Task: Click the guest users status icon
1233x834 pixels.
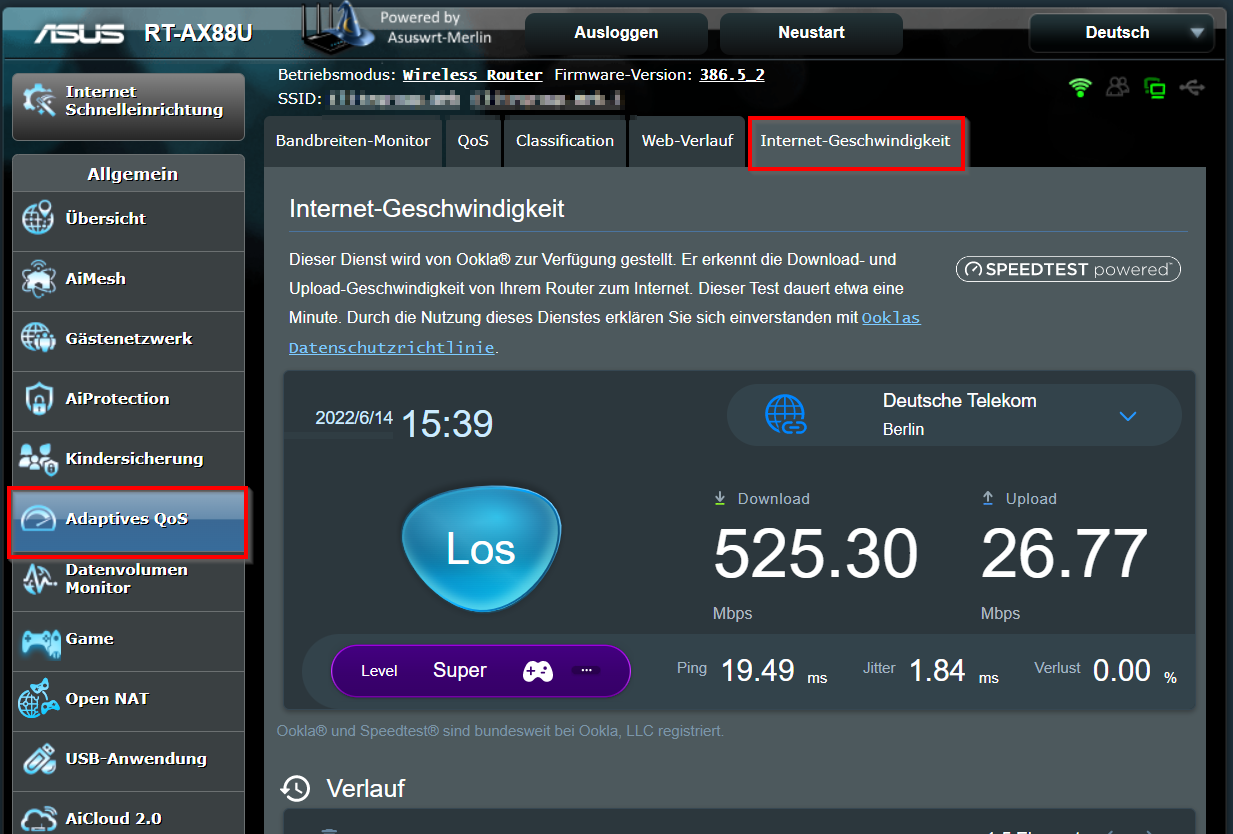Action: [1118, 87]
